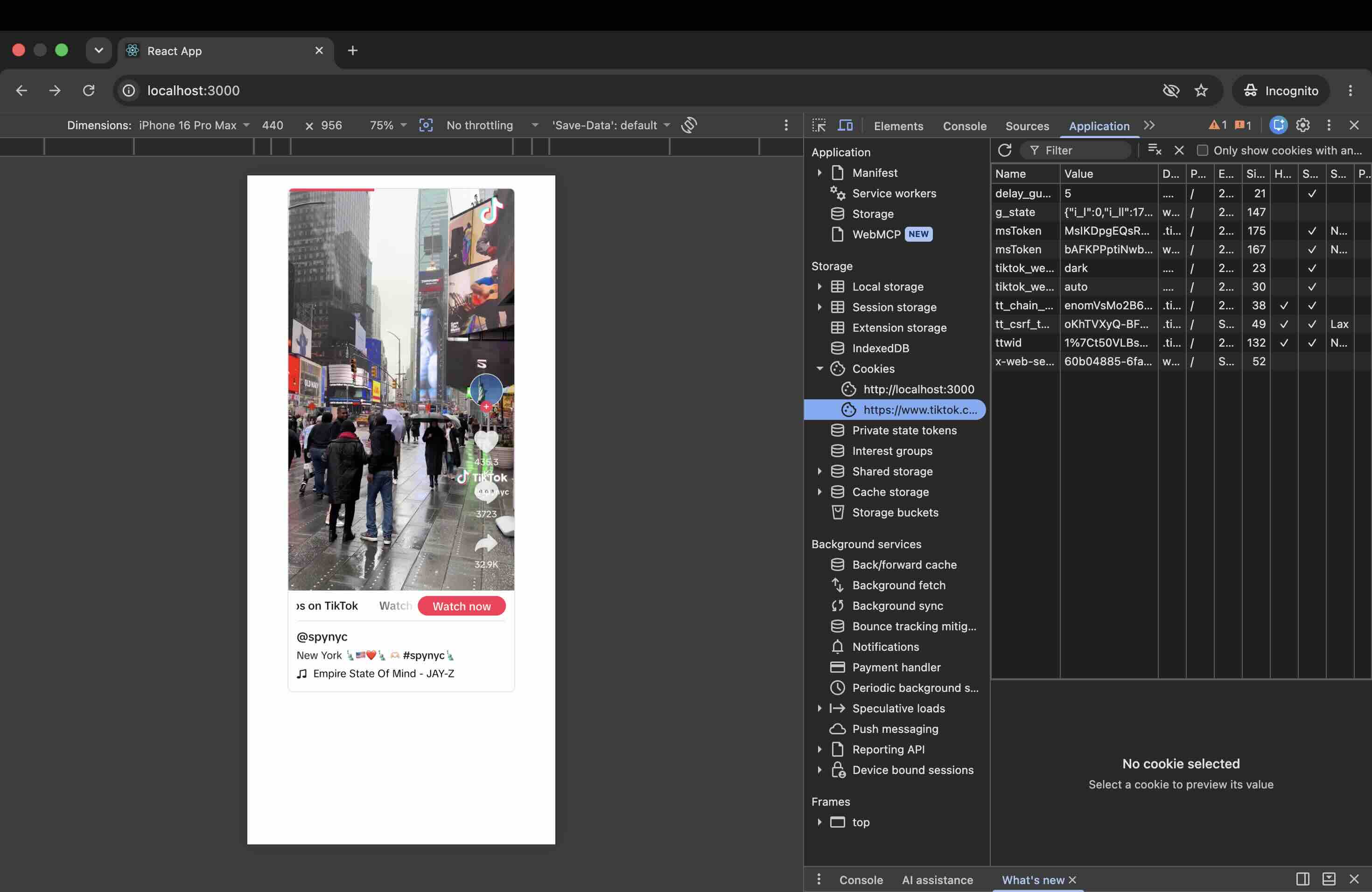Open device toolbar more options menu
Viewport: 1372px width, 892px height.
tap(786, 125)
